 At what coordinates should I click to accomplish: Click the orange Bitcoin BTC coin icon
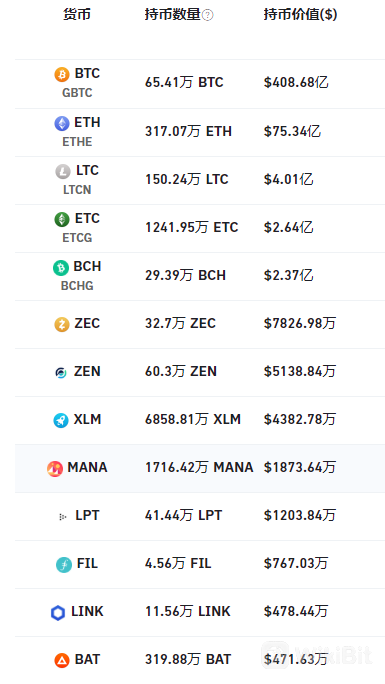tap(61, 75)
